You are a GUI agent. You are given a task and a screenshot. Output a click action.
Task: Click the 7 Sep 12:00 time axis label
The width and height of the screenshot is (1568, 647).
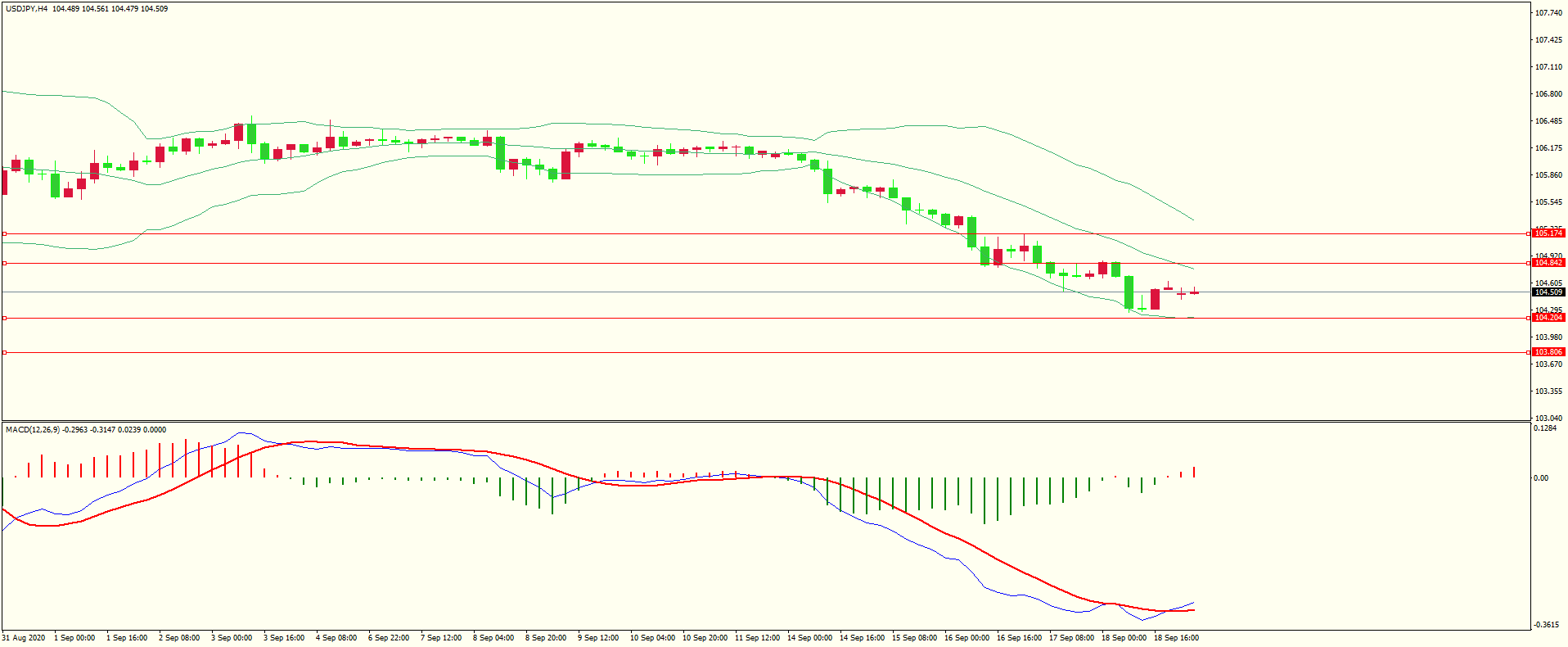coord(441,638)
